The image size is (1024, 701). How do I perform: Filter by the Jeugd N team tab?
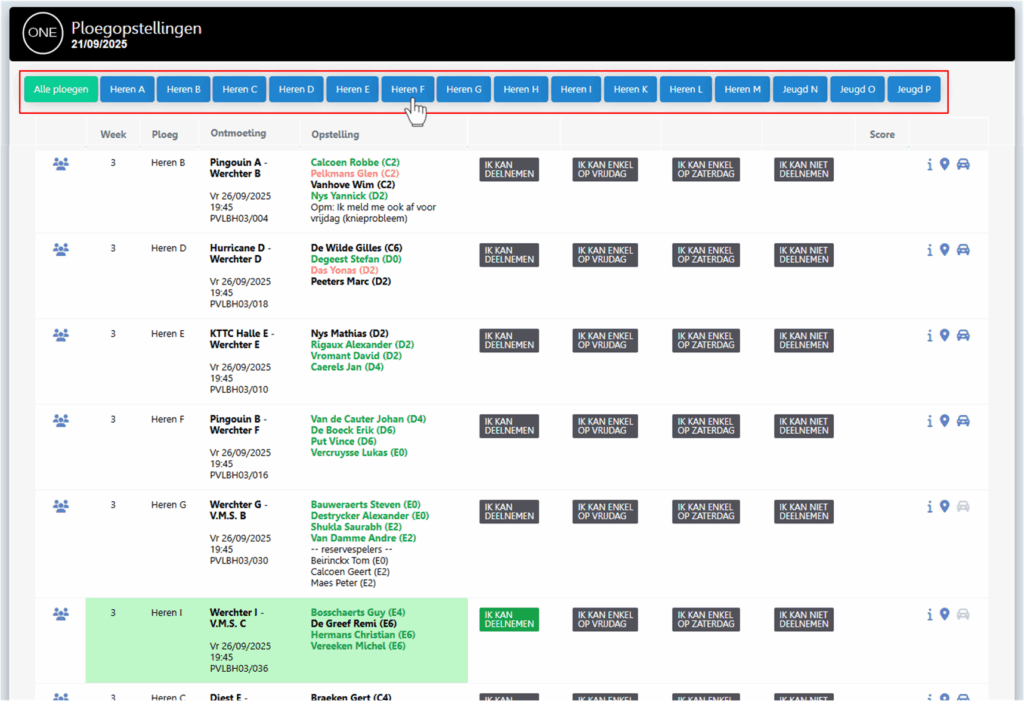800,89
